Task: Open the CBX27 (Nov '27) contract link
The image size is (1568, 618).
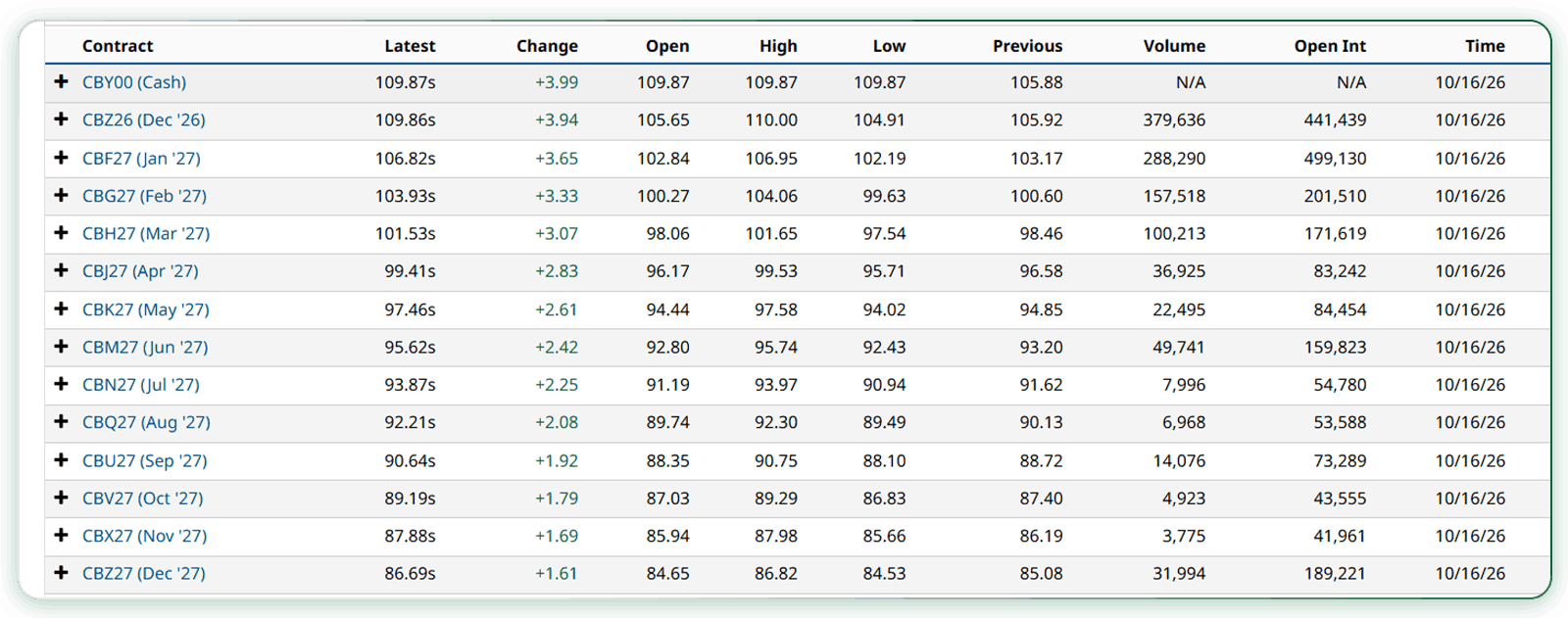Action: [x=145, y=536]
